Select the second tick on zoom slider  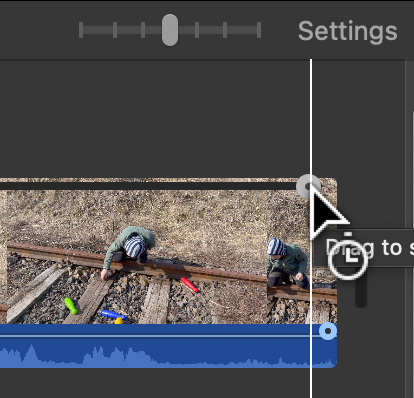point(115,30)
